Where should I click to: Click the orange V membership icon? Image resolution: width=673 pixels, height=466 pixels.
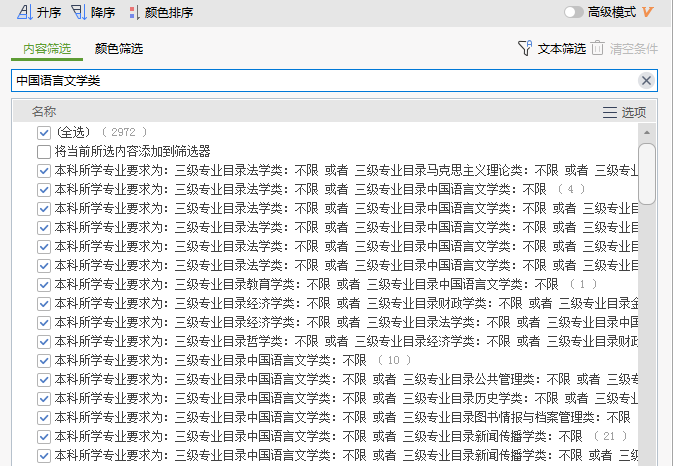point(647,12)
